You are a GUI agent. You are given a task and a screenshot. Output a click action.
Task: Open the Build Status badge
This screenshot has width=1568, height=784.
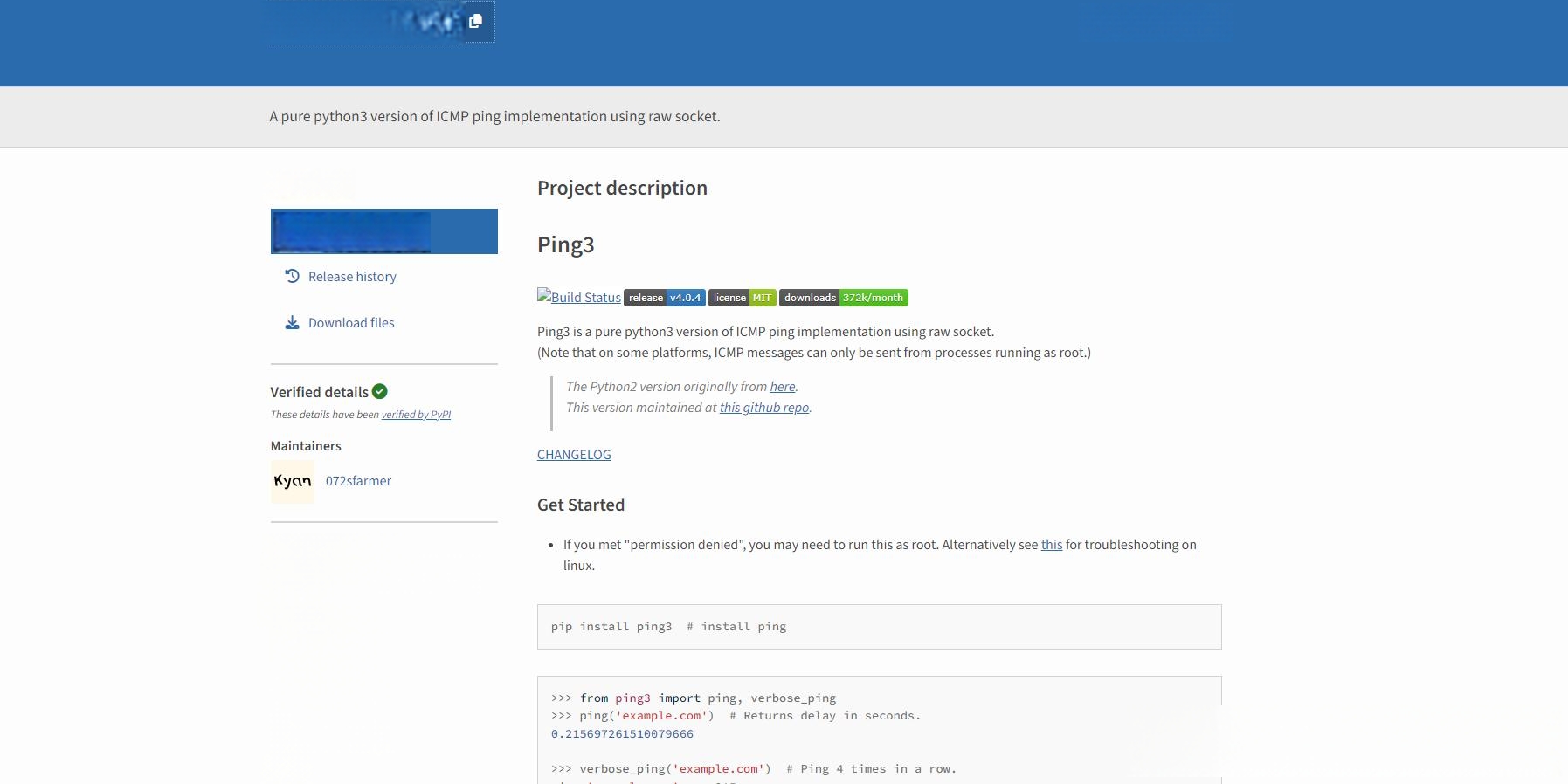coord(579,297)
